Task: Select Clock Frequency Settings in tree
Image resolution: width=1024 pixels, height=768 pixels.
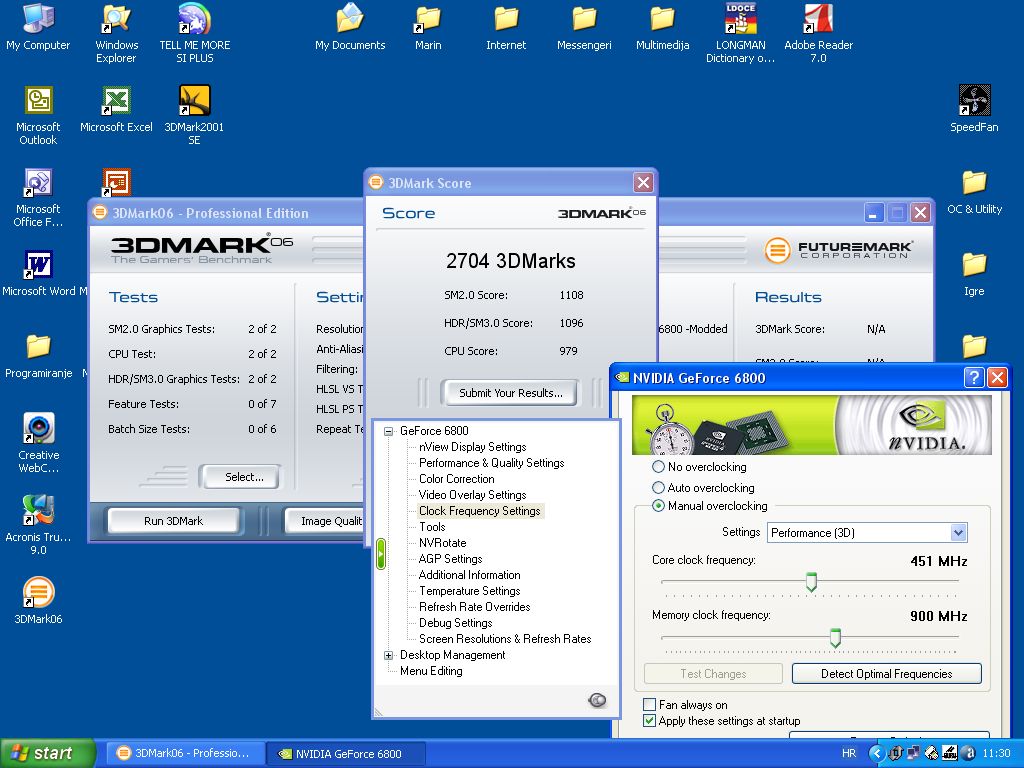Action: coord(480,511)
